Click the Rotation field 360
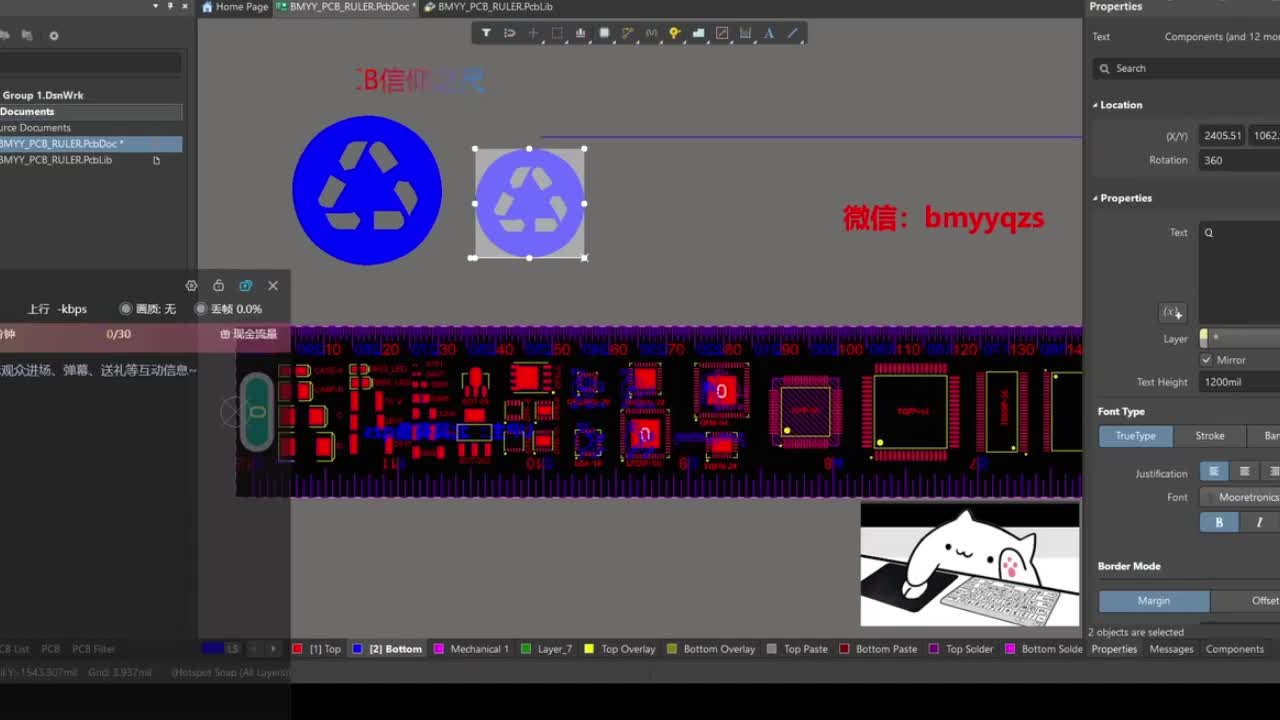Viewport: 1280px width, 720px height. point(1239,160)
